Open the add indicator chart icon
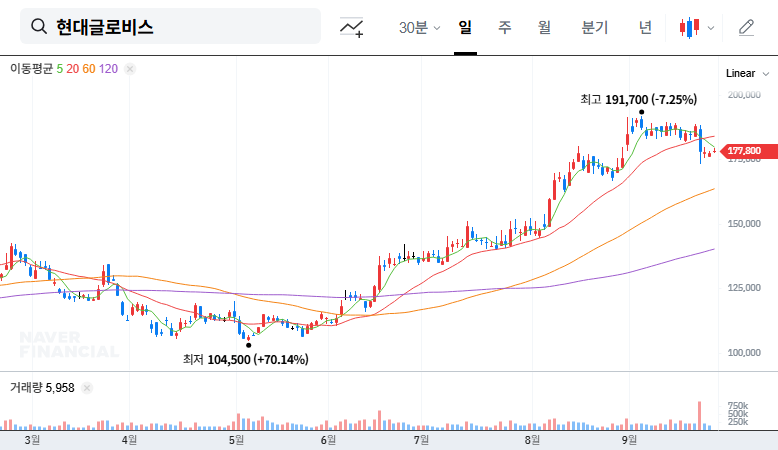This screenshot has height=450, width=778. (351, 27)
